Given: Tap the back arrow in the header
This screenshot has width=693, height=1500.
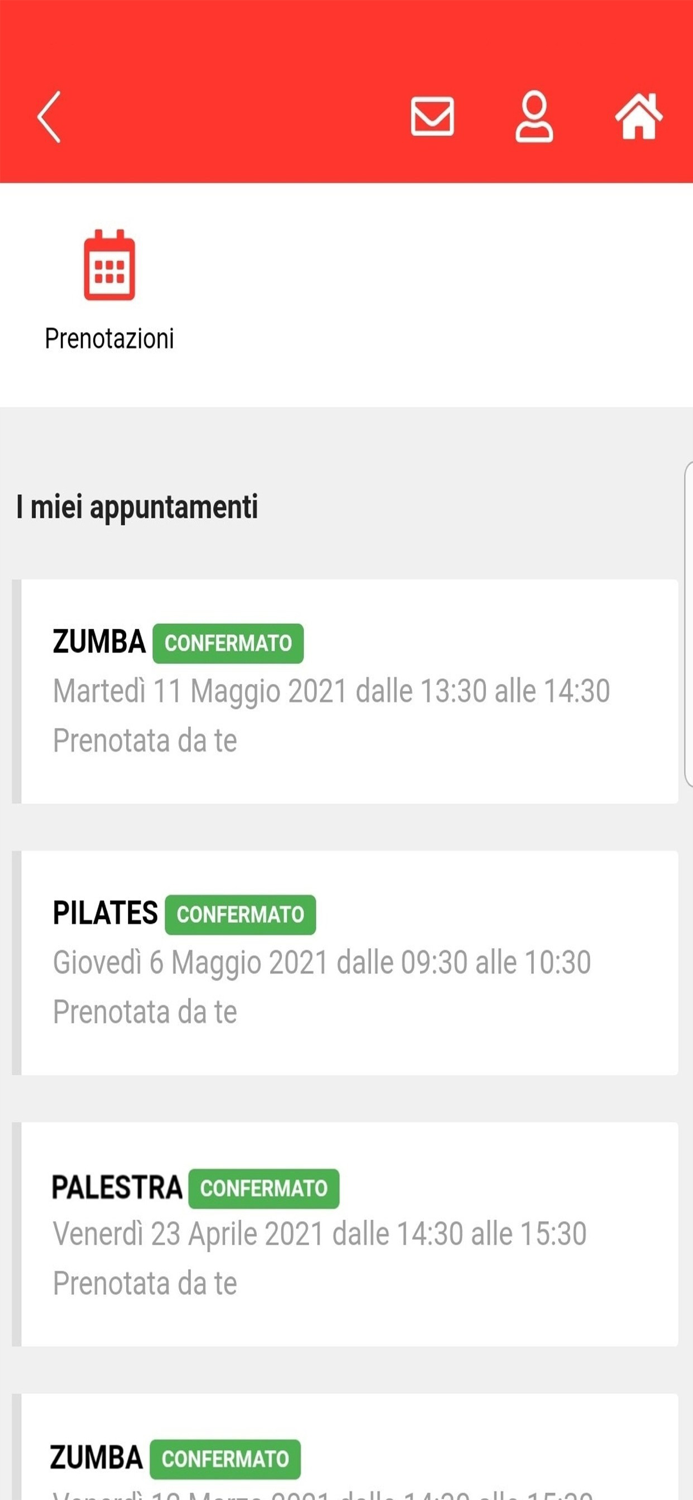Looking at the screenshot, I should pyautogui.click(x=49, y=117).
